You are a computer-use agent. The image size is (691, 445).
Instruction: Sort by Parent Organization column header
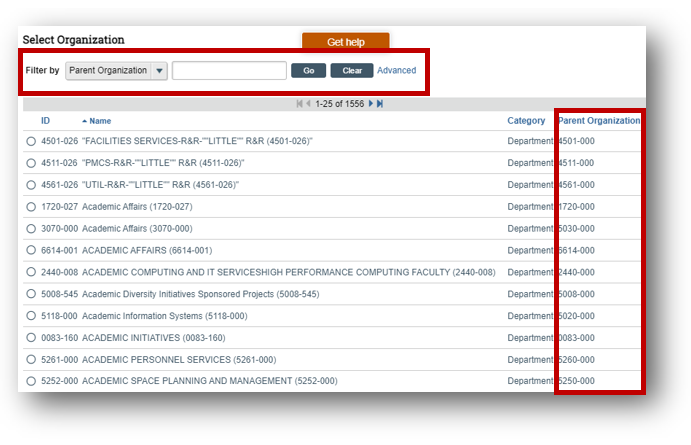tap(598, 121)
